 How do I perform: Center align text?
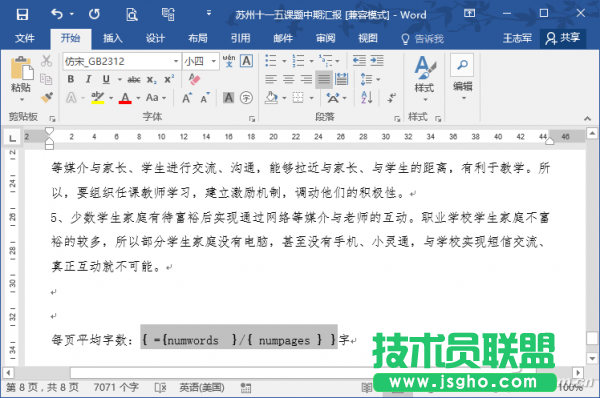coord(289,79)
